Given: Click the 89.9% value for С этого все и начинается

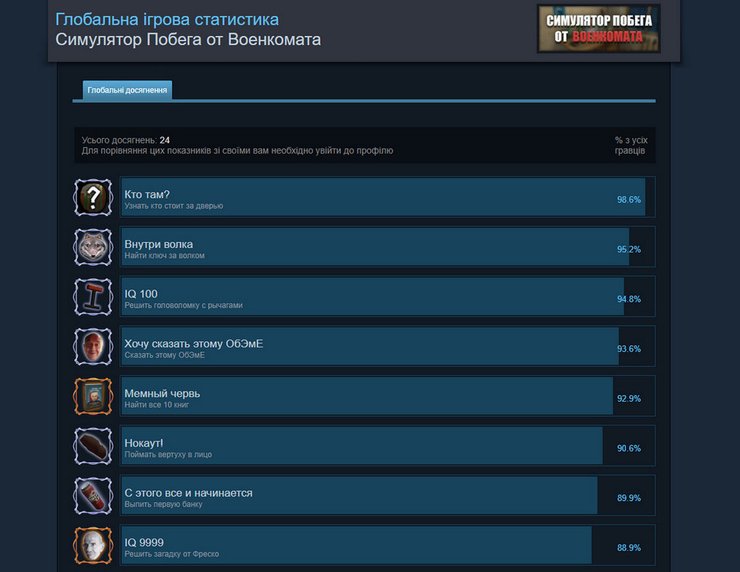Looking at the screenshot, I should [x=629, y=498].
